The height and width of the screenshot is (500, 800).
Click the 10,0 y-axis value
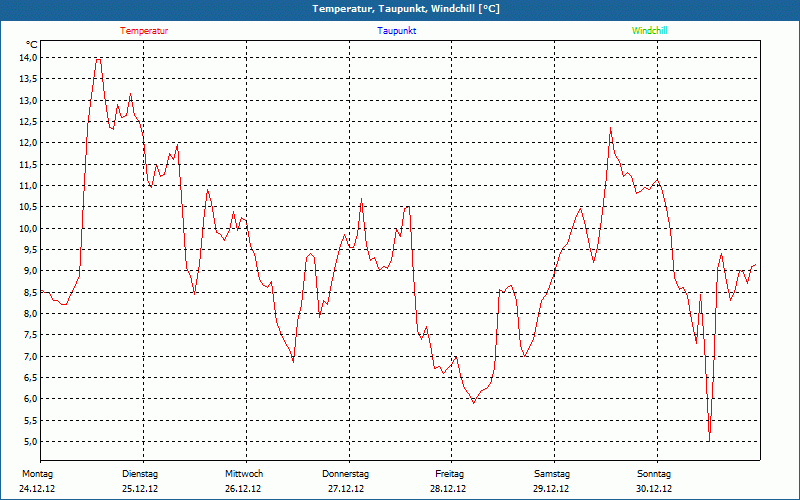[x=29, y=228]
